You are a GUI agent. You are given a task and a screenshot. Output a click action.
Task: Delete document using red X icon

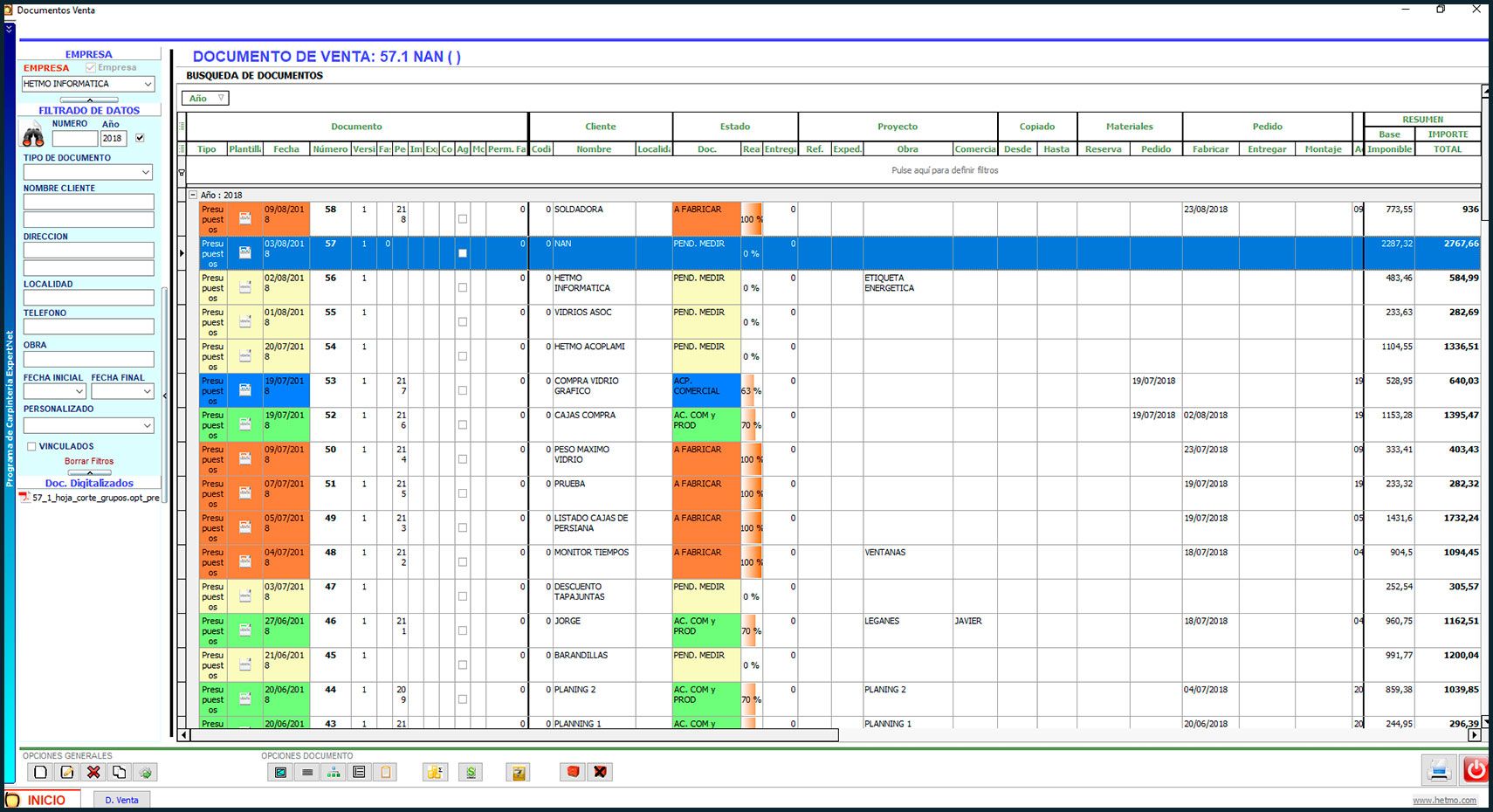click(93, 772)
